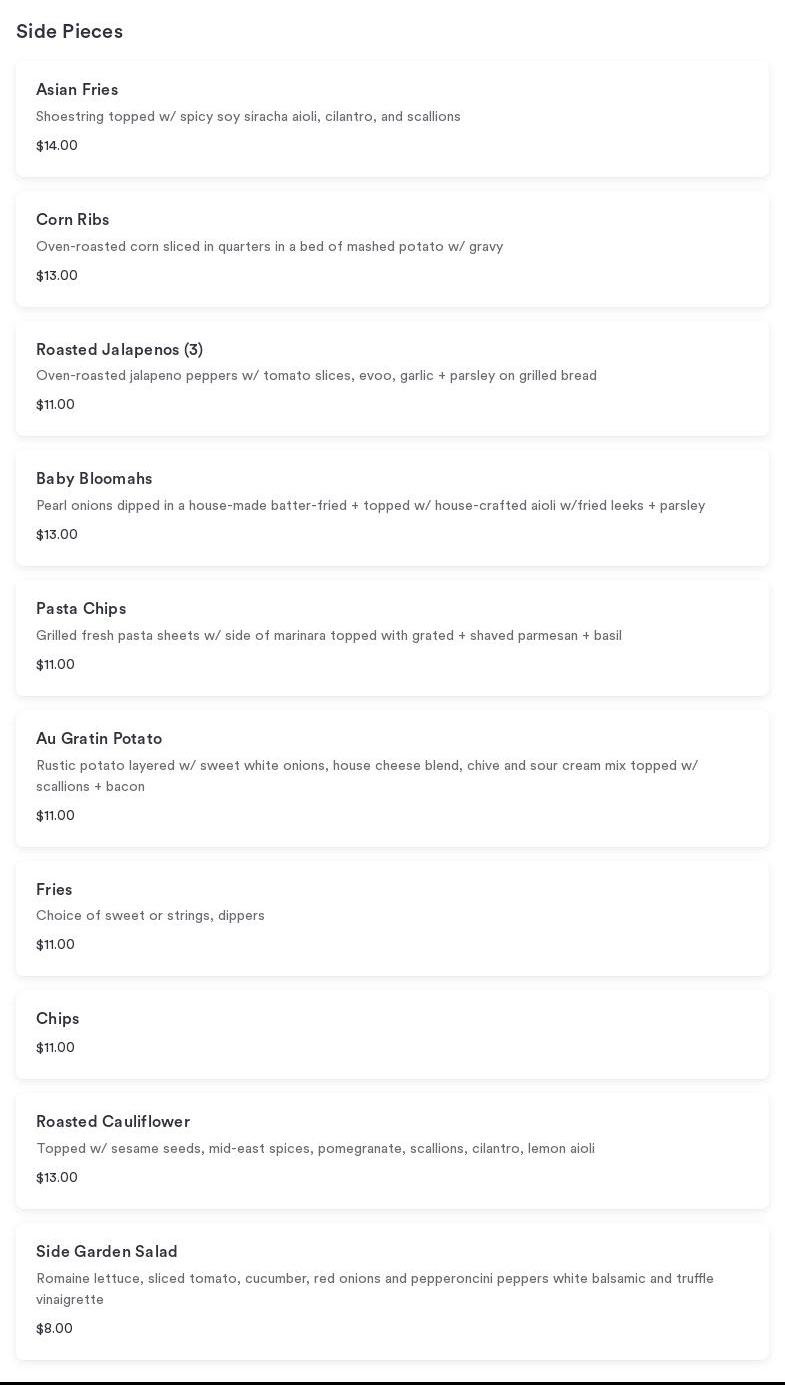Click the $14.00 price on Asian Fries
This screenshot has width=785, height=1385.
click(57, 146)
